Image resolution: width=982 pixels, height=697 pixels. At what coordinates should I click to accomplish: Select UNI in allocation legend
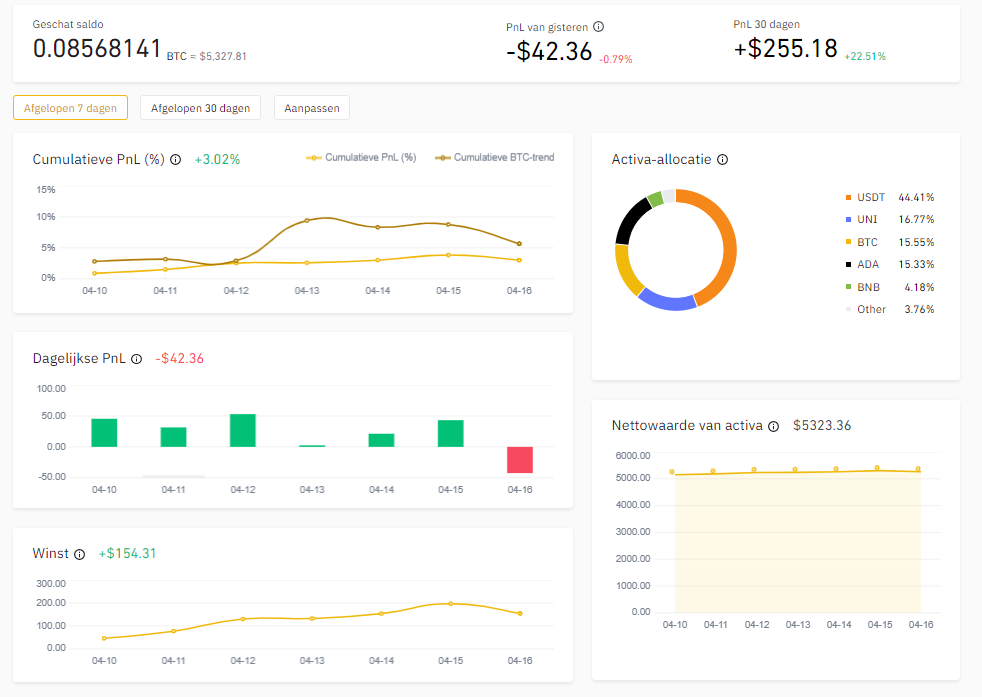[x=866, y=220]
